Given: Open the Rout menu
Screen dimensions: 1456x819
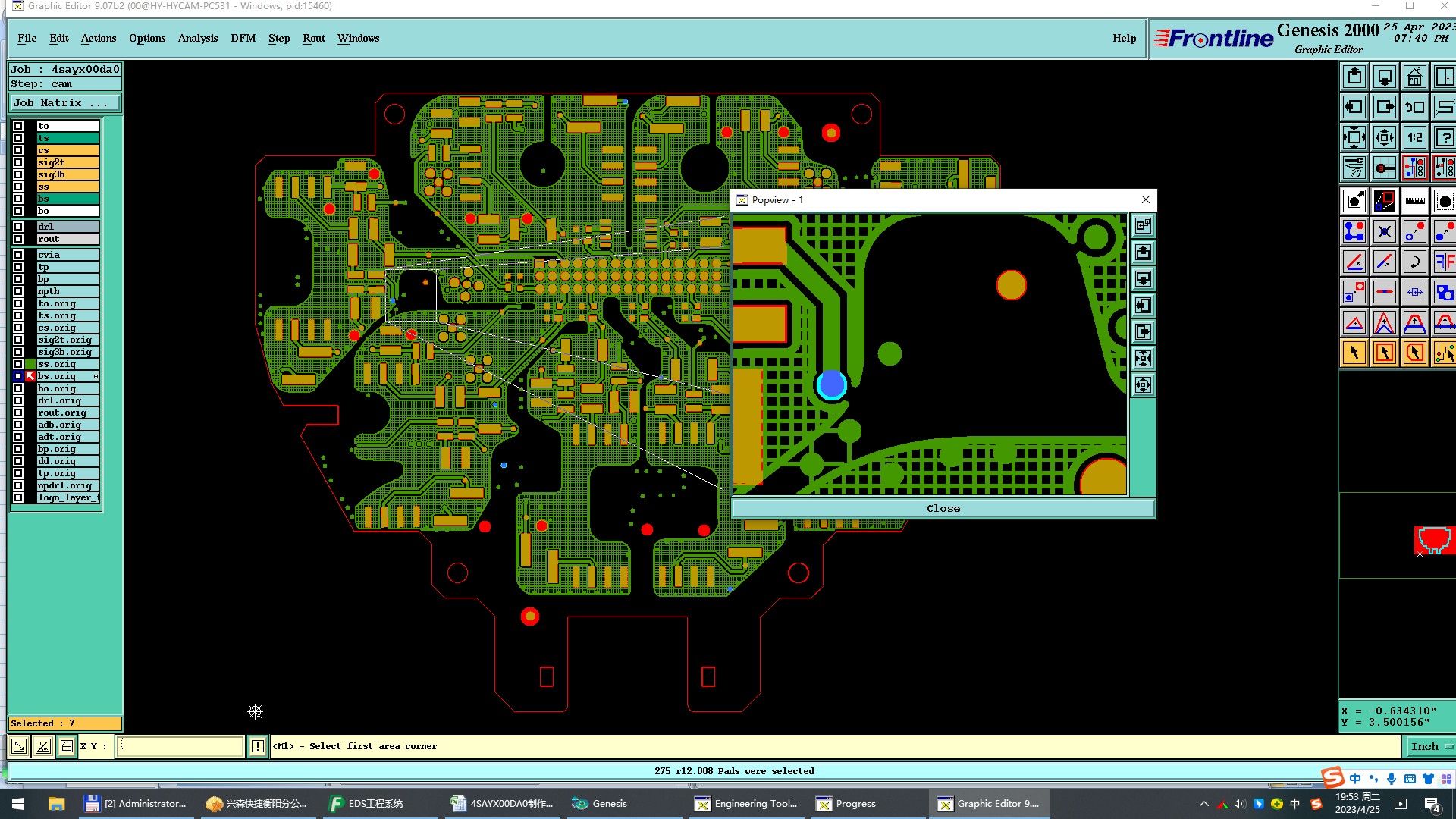Looking at the screenshot, I should click(314, 38).
